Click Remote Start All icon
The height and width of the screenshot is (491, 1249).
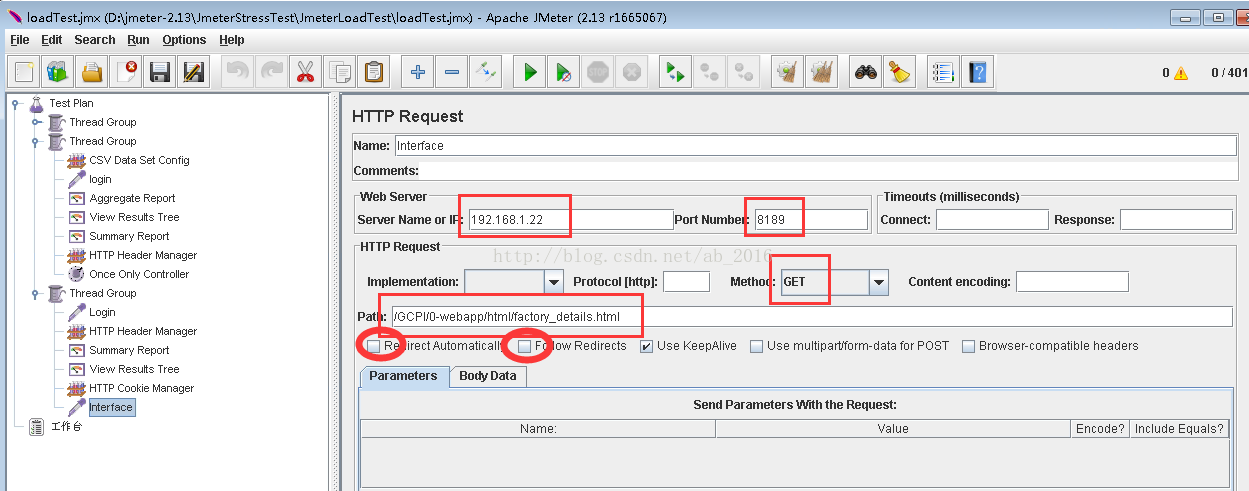pos(676,72)
